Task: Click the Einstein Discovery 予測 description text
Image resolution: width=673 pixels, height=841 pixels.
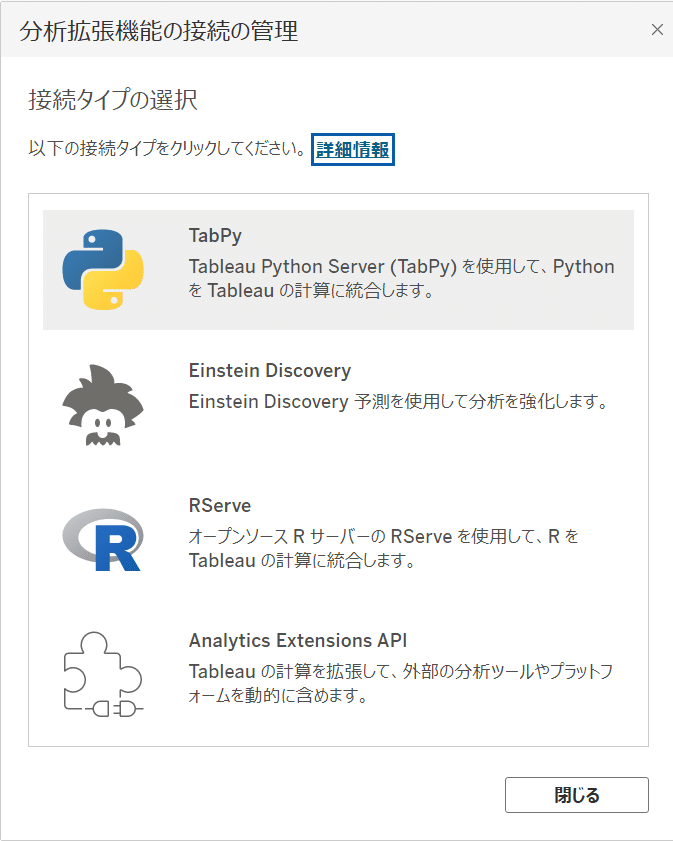Action: 398,401
